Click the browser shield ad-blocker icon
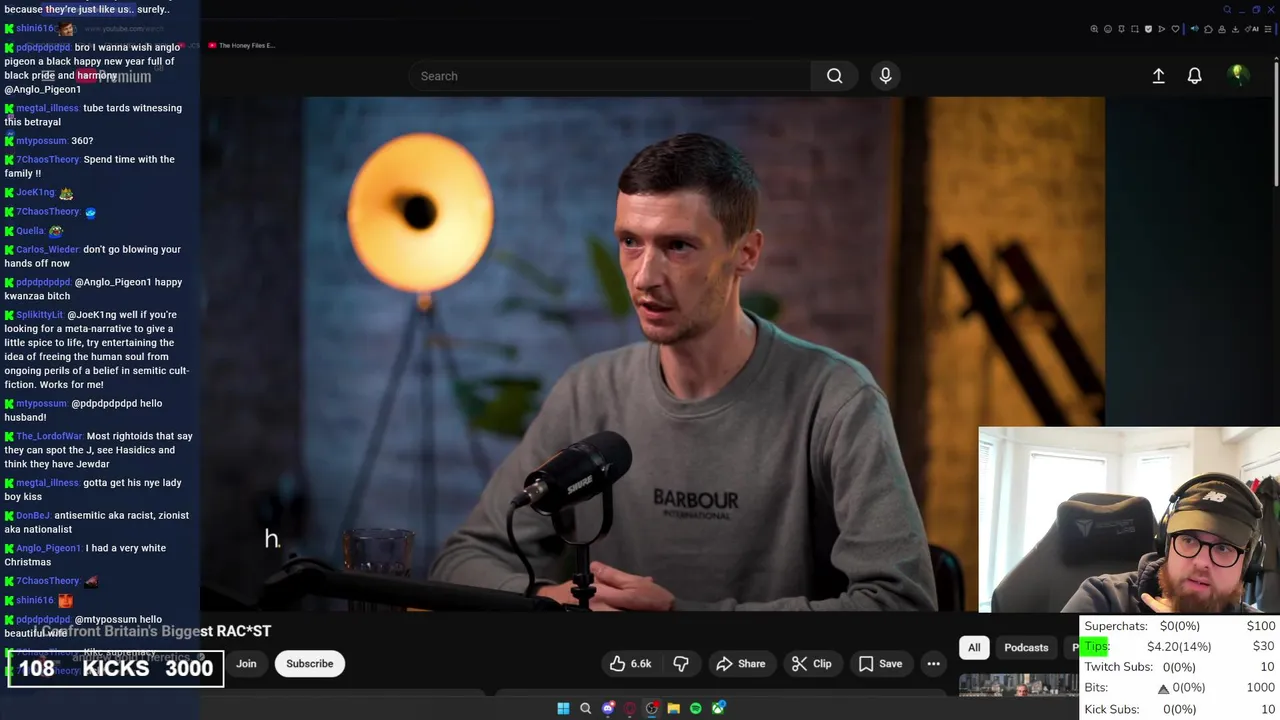 tap(1148, 29)
